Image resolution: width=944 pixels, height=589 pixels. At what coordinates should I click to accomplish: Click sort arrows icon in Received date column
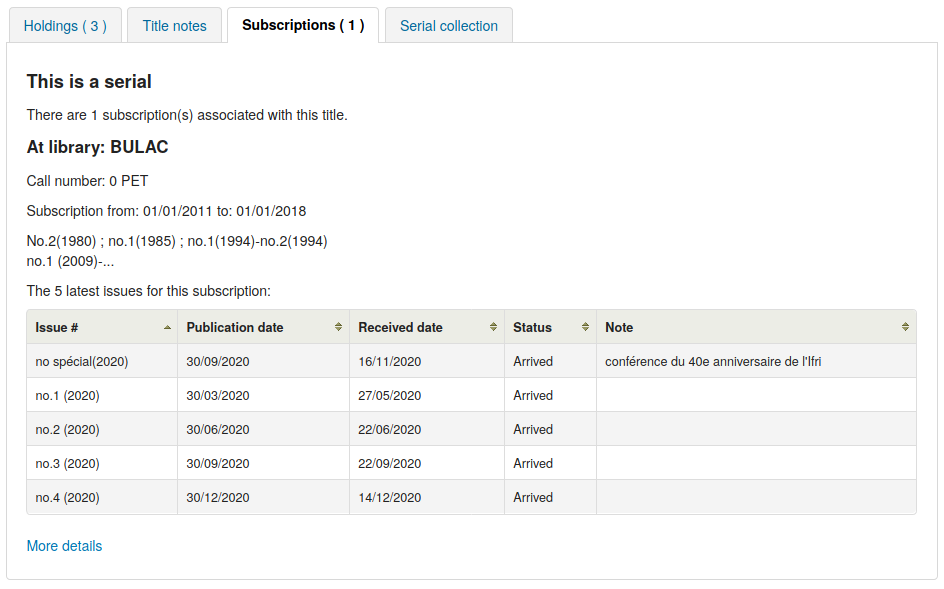(494, 327)
